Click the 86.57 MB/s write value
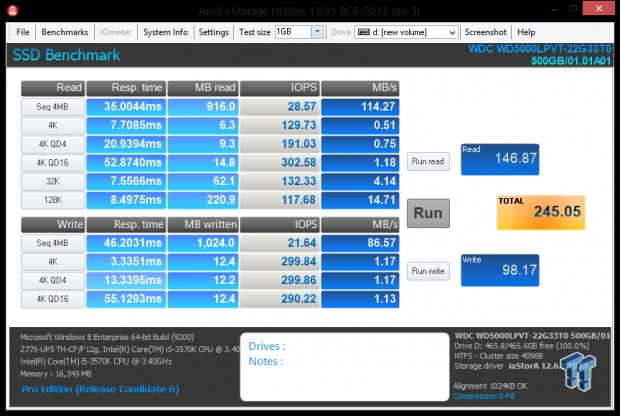Viewport: 620px width, 416px height. tap(360, 243)
